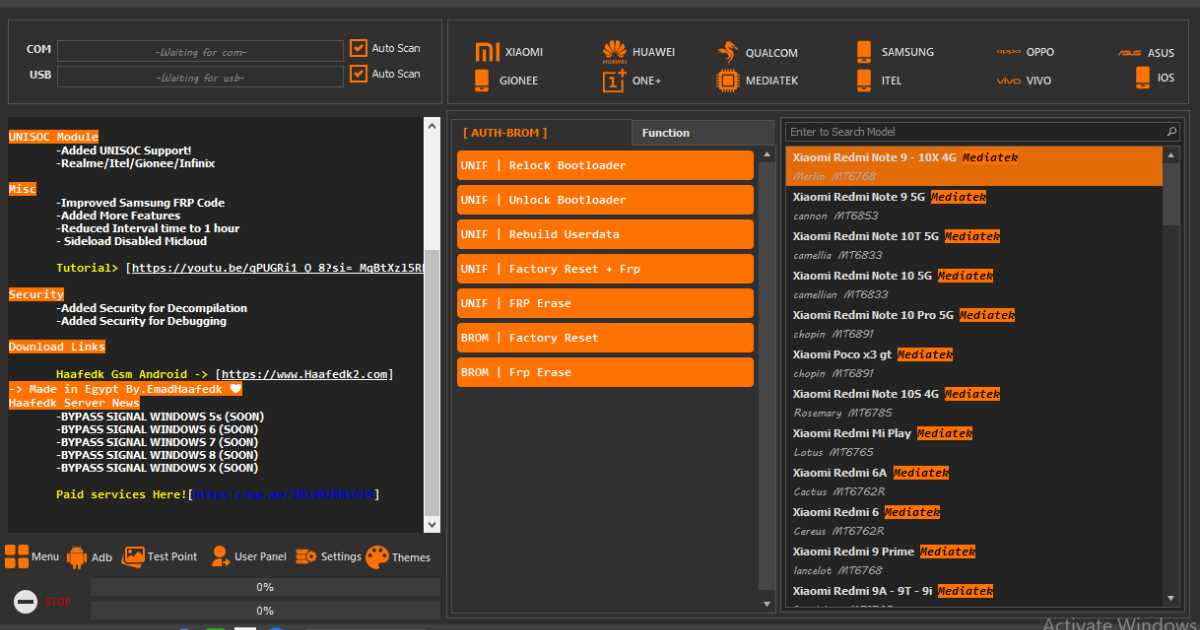Open the Adb tools icon
Screen dimensions: 1200x630
[x=90, y=557]
